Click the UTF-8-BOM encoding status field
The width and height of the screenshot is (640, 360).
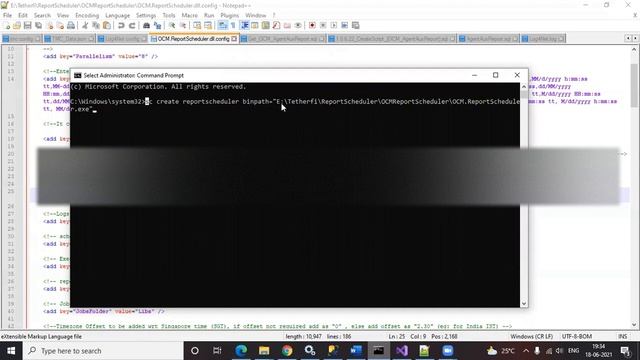click(x=576, y=336)
